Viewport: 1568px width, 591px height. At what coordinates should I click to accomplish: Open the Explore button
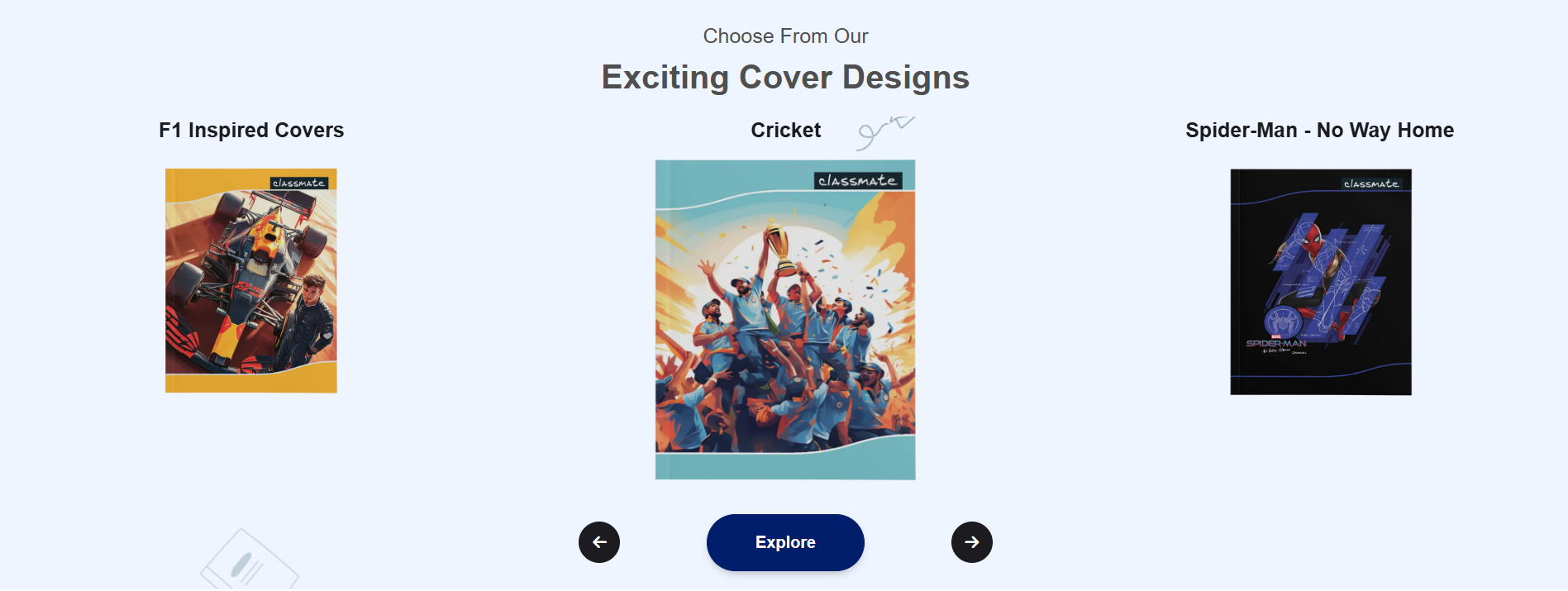coord(785,542)
